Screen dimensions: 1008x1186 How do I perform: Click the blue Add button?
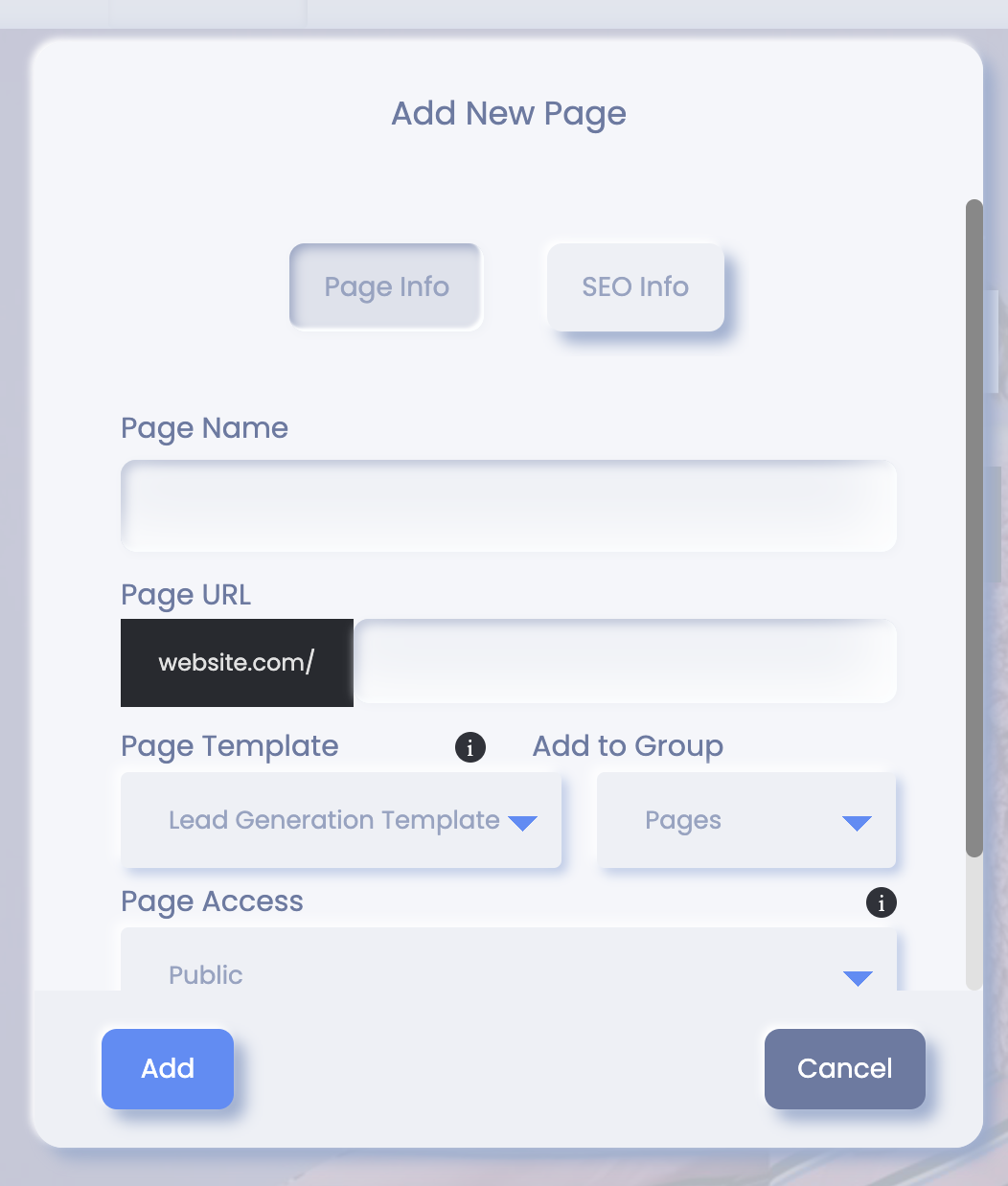coord(168,1069)
